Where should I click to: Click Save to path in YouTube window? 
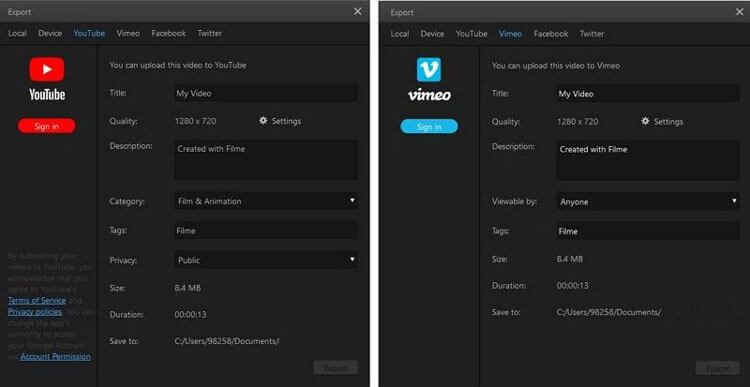pos(227,341)
